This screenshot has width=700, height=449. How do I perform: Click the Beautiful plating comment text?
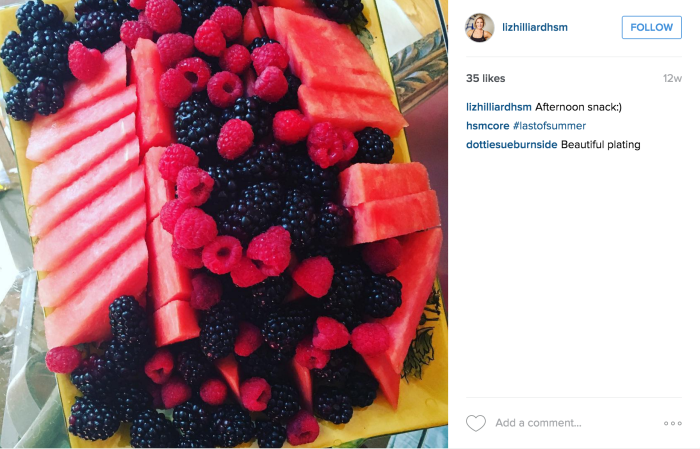point(600,145)
